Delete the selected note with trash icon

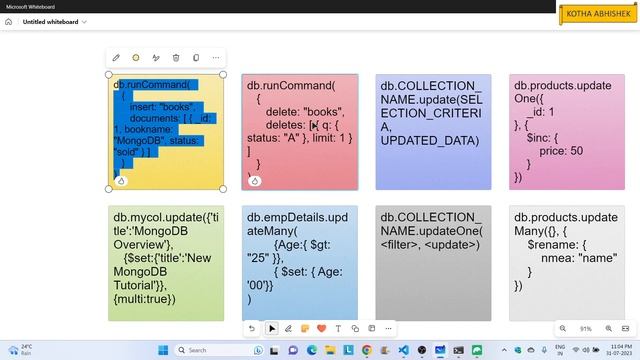pyautogui.click(x=176, y=58)
